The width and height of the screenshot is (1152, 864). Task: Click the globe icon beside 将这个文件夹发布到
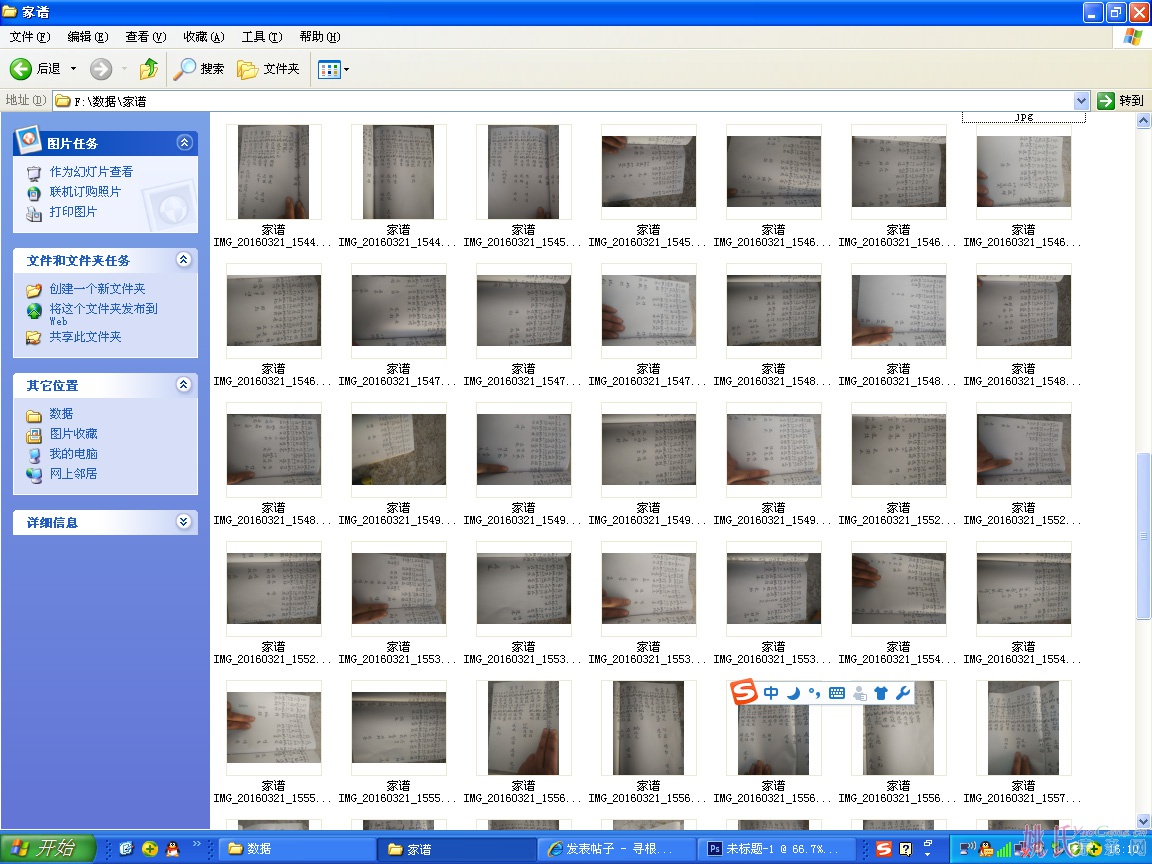[x=34, y=311]
